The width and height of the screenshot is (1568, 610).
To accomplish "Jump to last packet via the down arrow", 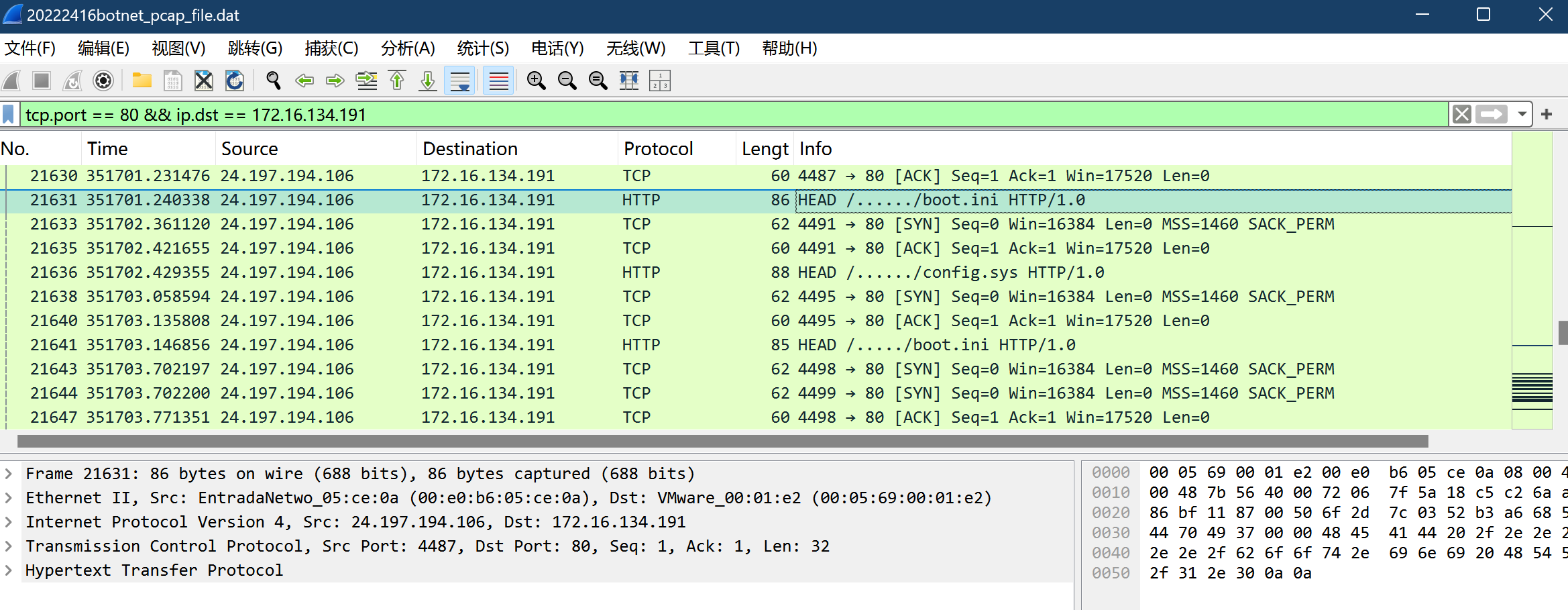I will click(x=428, y=81).
